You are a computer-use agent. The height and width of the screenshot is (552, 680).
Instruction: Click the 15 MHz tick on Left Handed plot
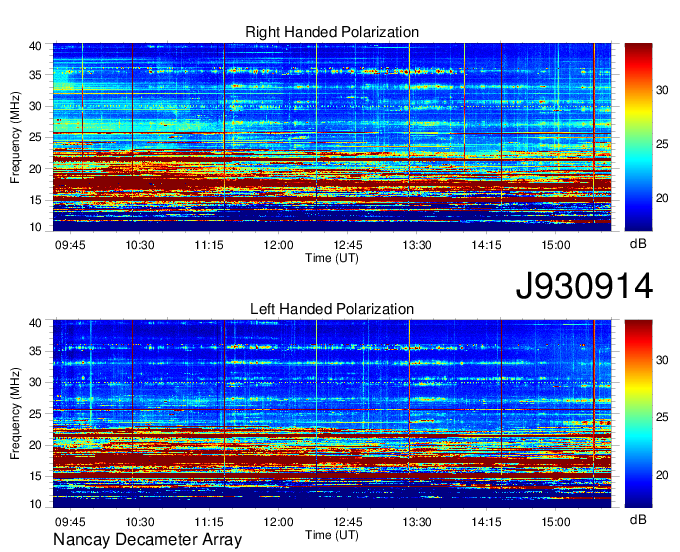coord(35,477)
